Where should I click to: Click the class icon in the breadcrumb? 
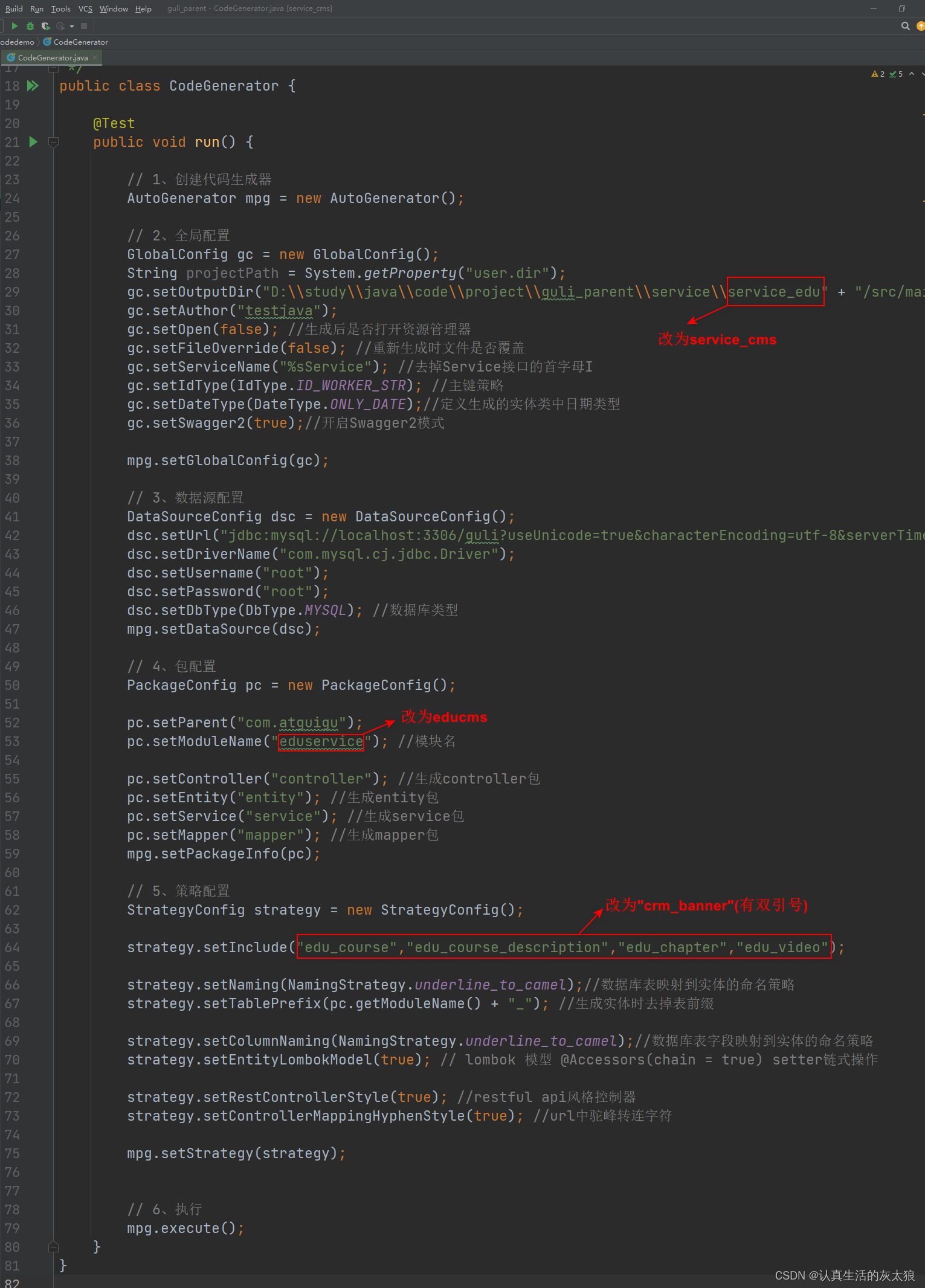pyautogui.click(x=47, y=42)
